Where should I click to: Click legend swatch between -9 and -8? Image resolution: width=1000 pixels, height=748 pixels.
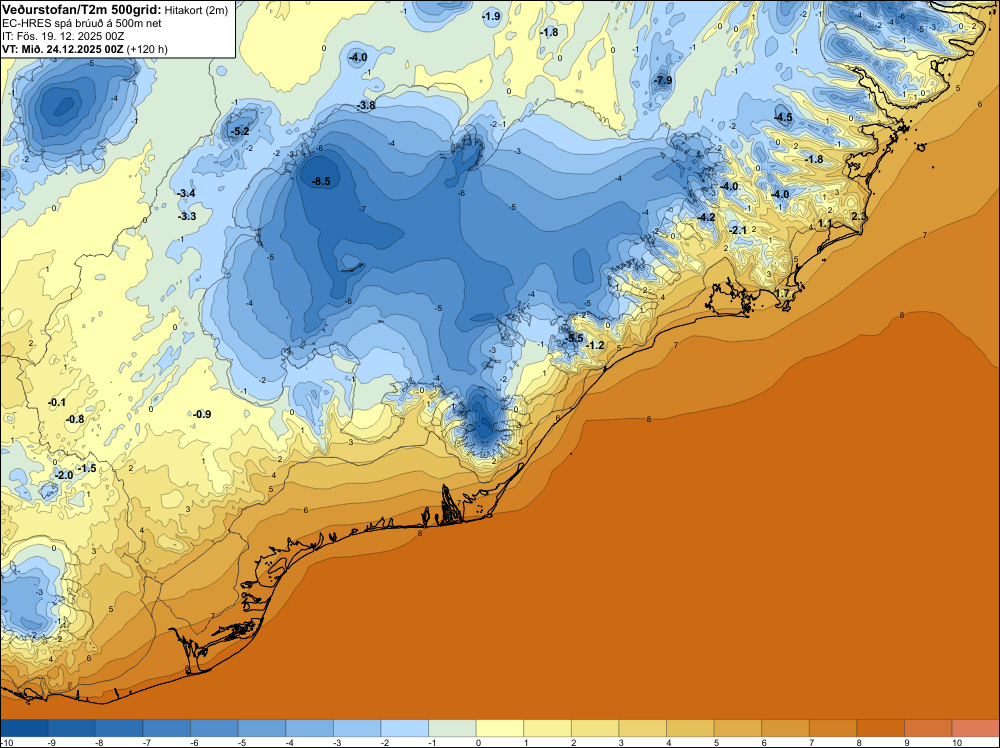pos(72,728)
